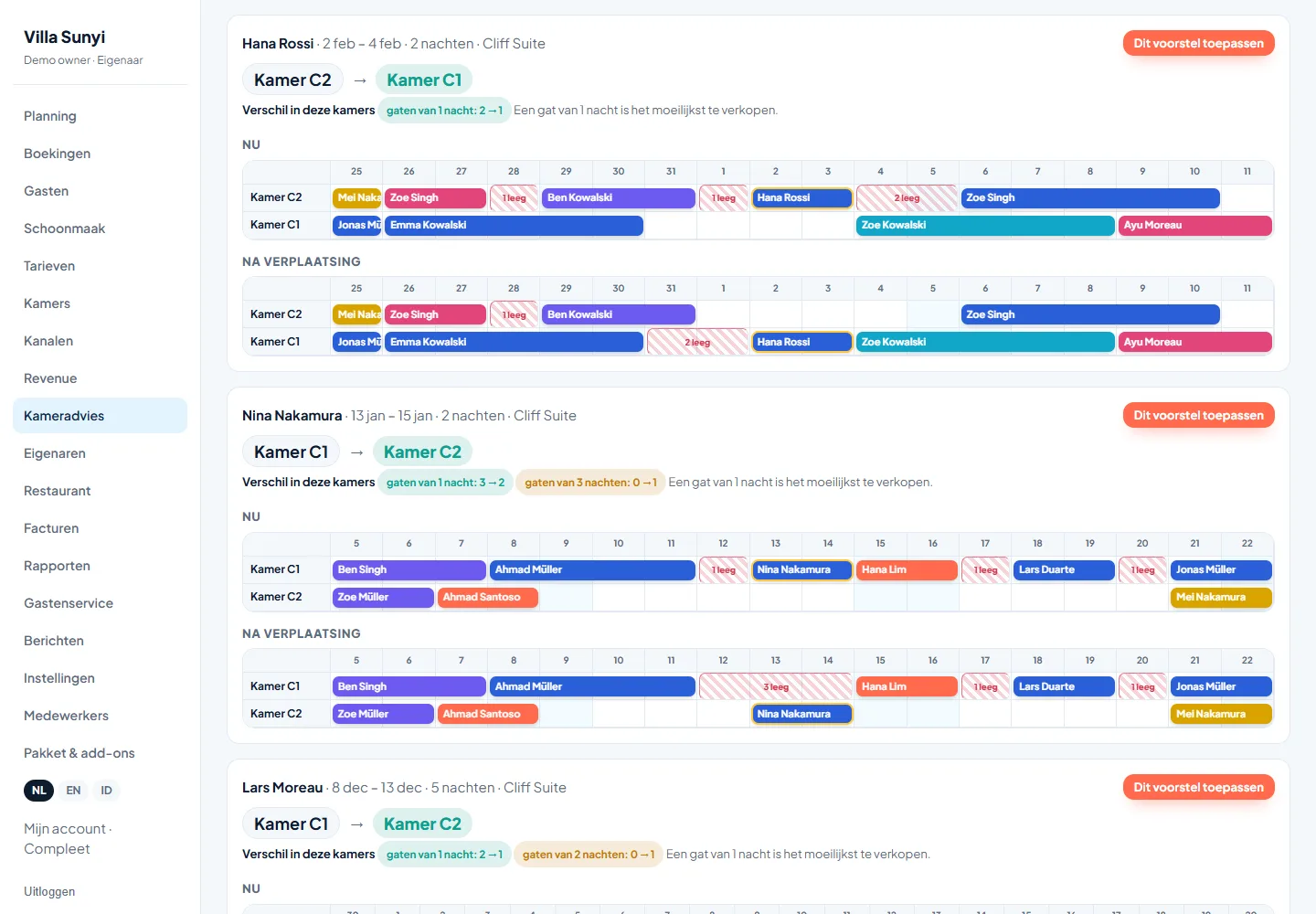Open the Restaurant page
The image size is (1316, 914).
coord(100,491)
